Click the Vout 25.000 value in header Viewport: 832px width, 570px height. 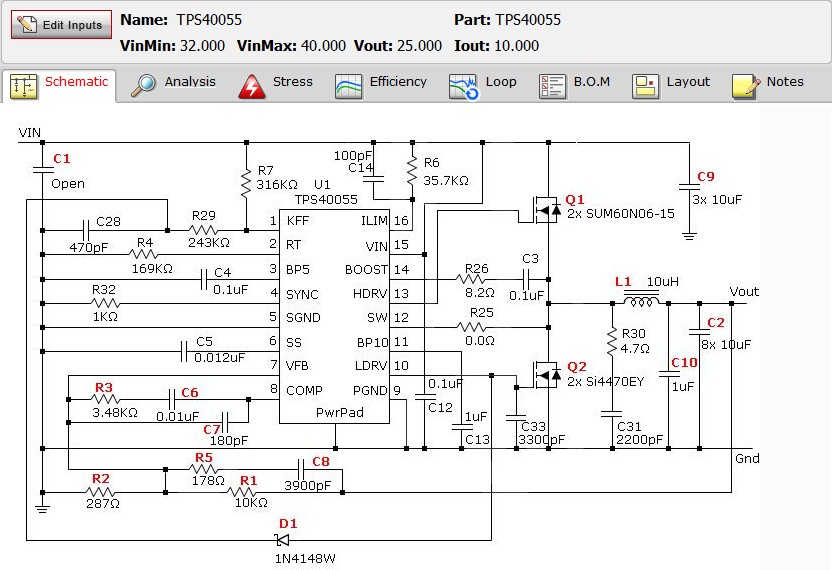pyautogui.click(x=419, y=46)
